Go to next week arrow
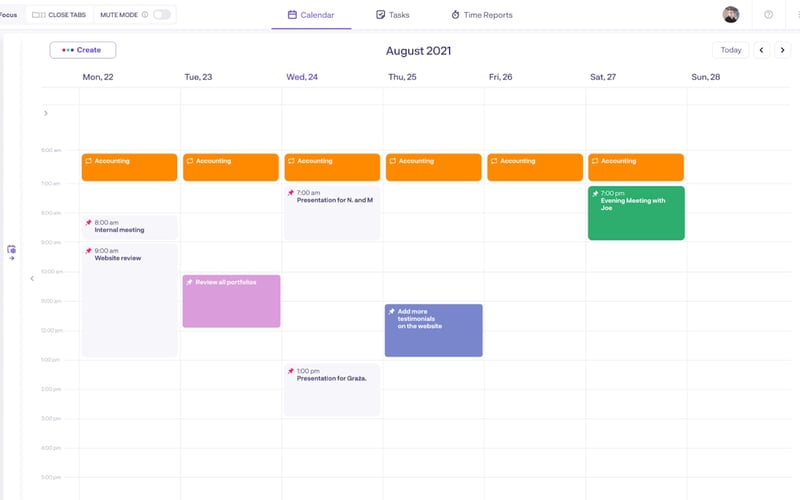This screenshot has height=500, width=800. click(782, 50)
